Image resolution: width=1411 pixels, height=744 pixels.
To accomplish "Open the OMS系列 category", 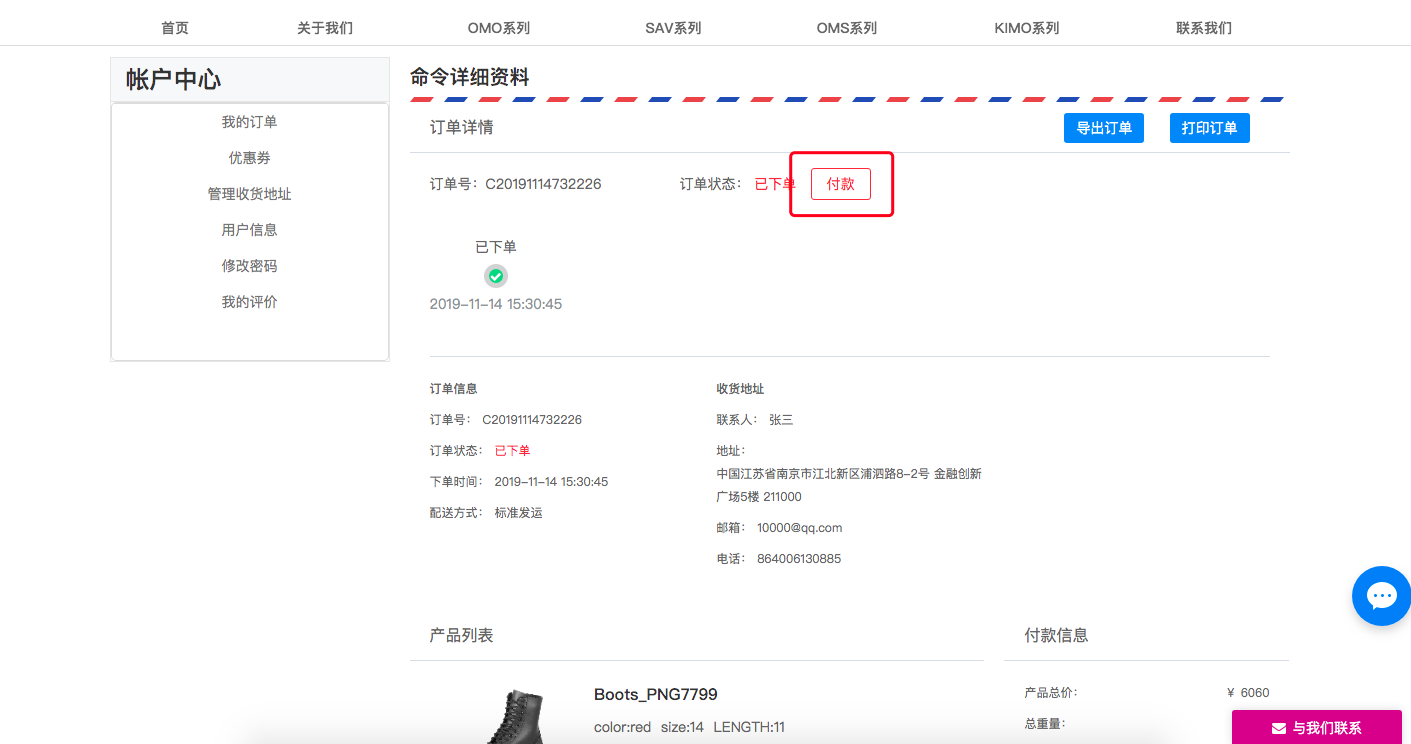I will click(846, 27).
